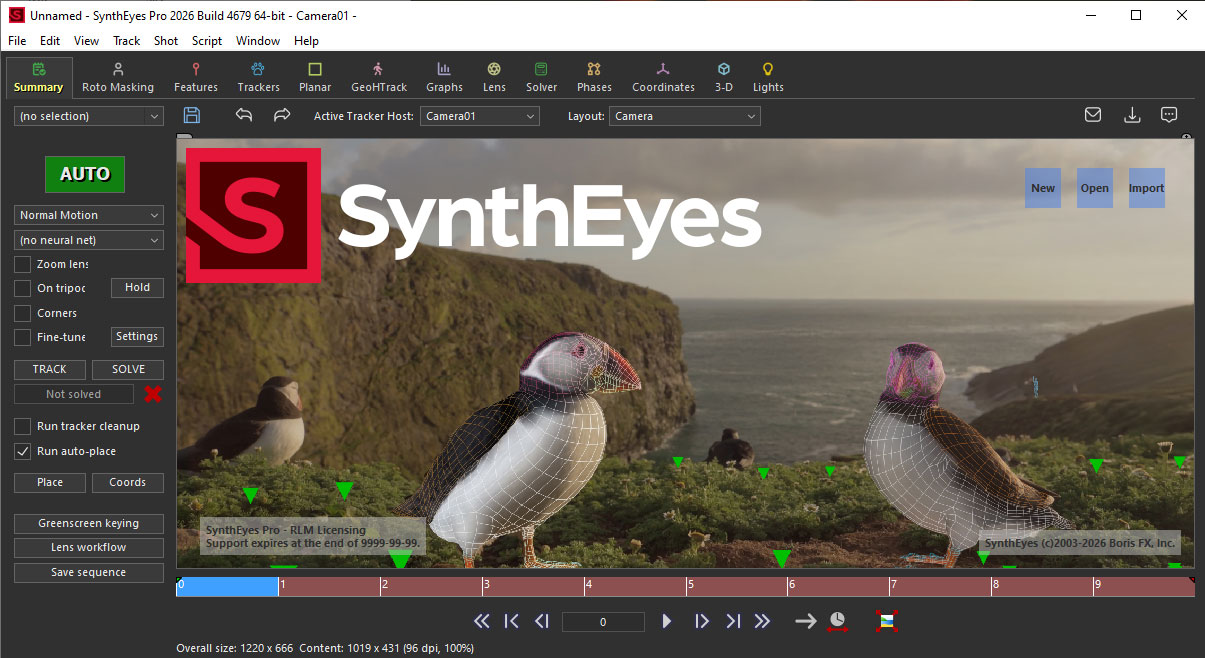Uncheck Run auto-place

(22, 451)
